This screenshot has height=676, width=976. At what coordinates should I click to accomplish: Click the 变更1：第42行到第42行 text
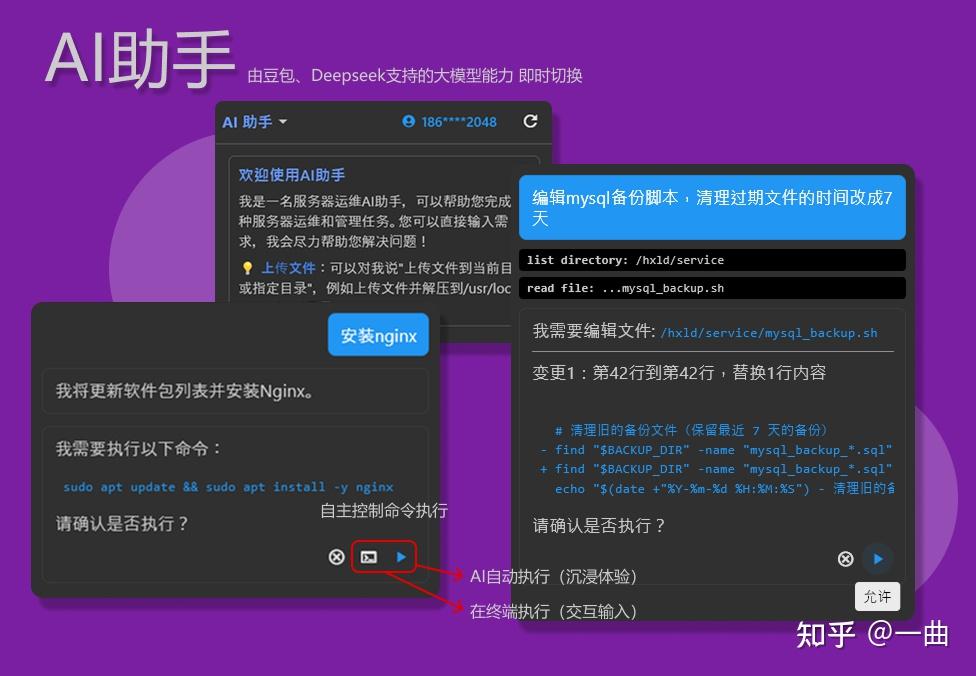tap(678, 373)
